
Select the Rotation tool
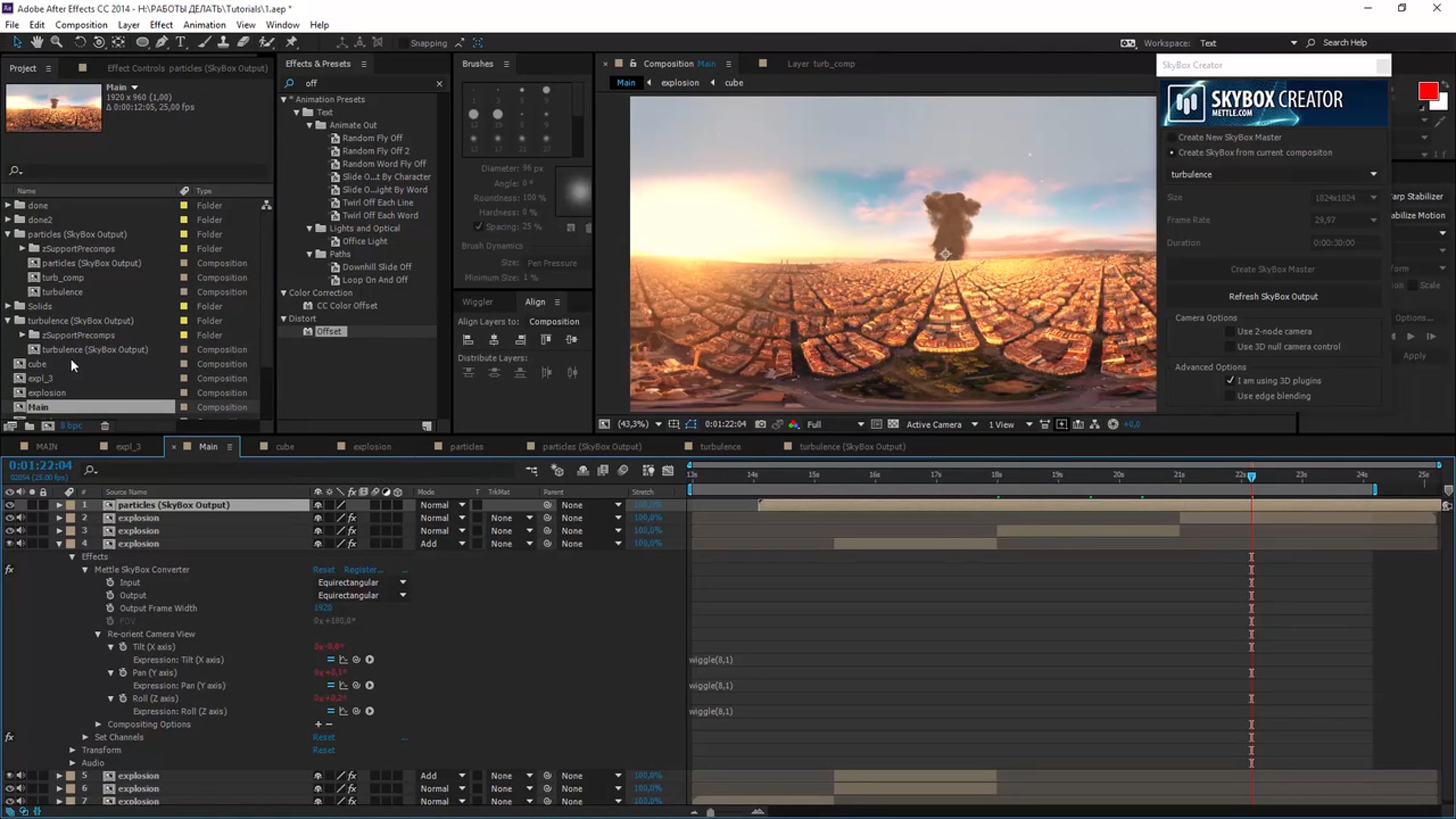tap(79, 42)
